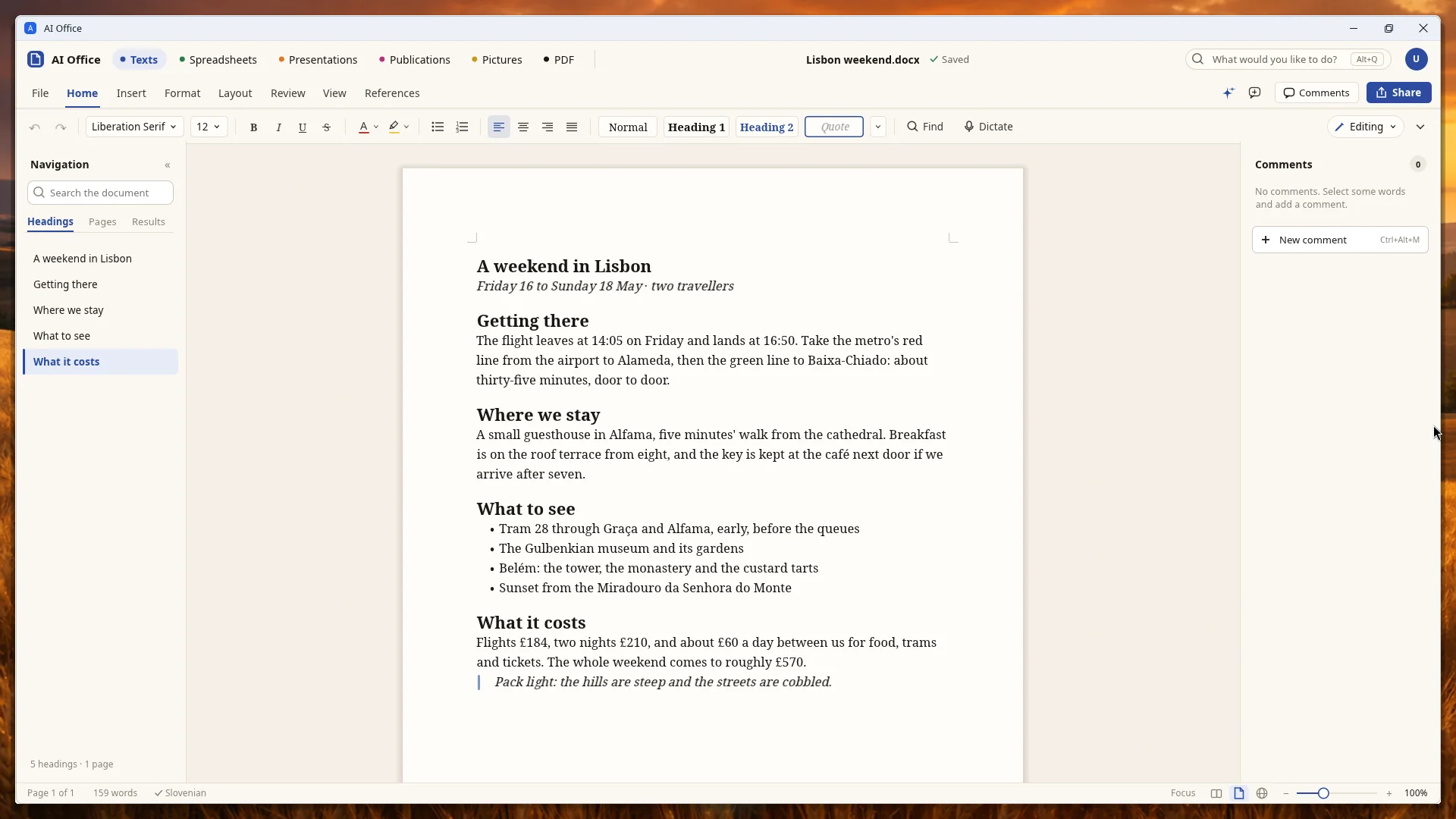Switch to web layout view in status bar
The height and width of the screenshot is (819, 1456).
(1262, 793)
